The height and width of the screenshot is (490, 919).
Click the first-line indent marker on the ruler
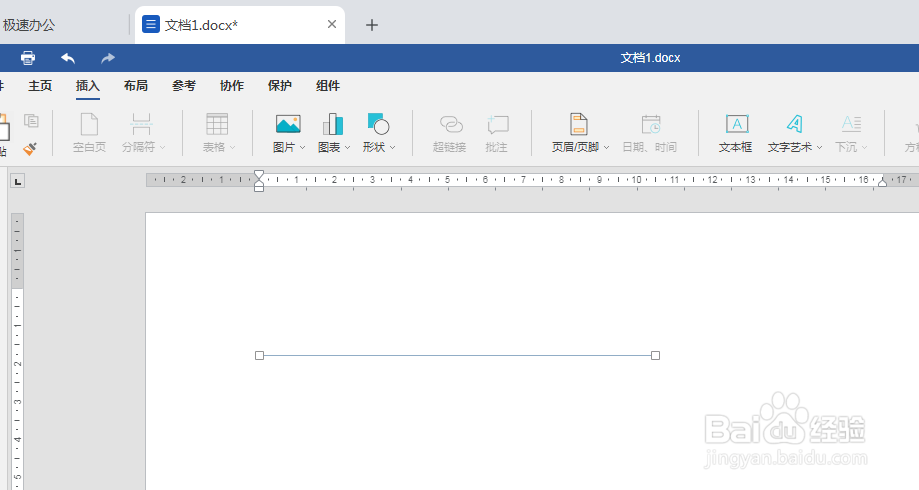point(258,175)
